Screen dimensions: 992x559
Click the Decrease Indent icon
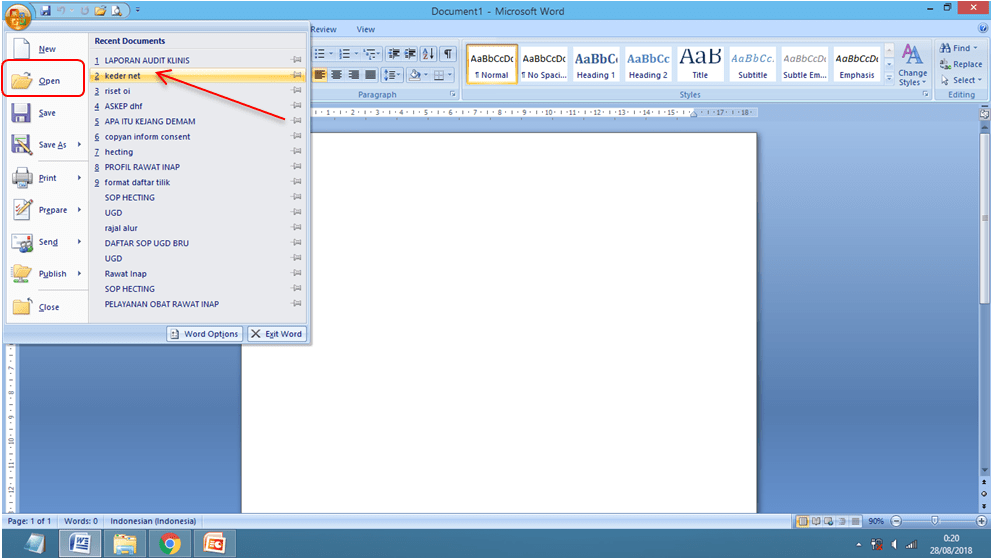click(394, 54)
